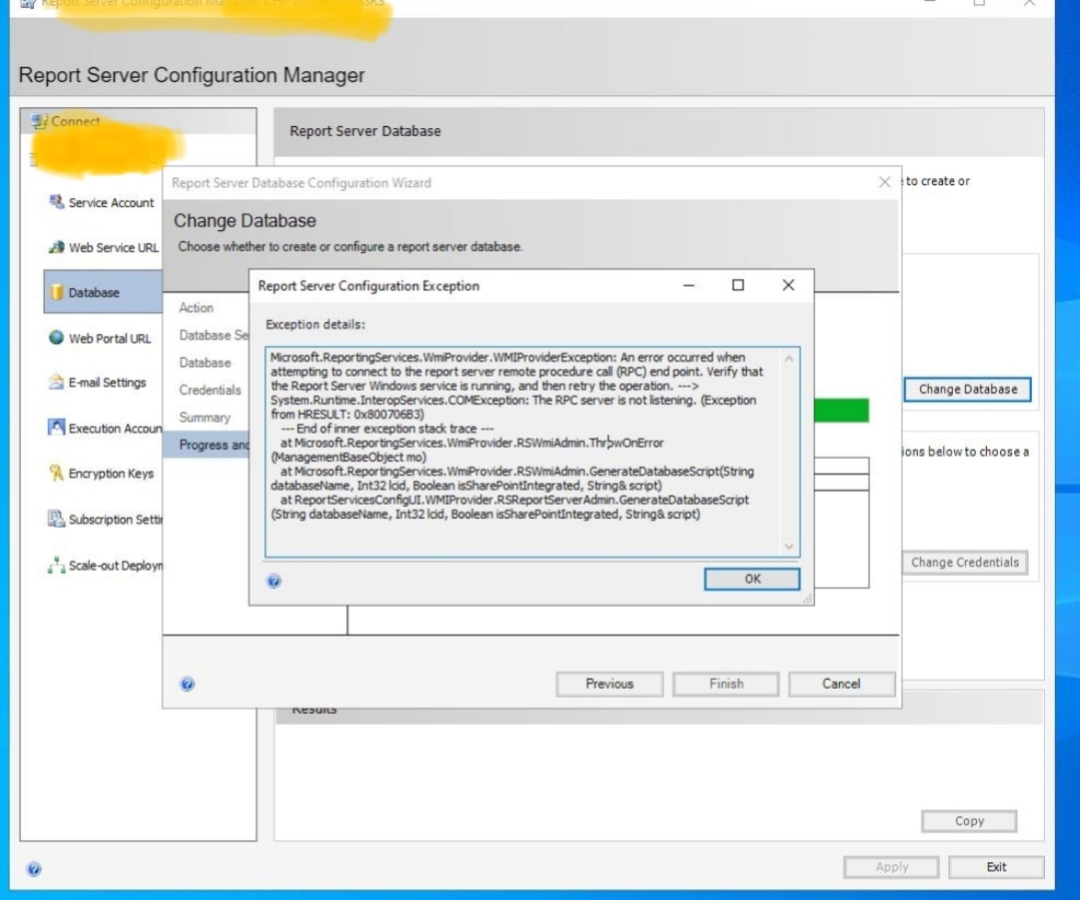The width and height of the screenshot is (1080, 900).
Task: Close the Database Configuration Wizard
Action: pos(885,182)
